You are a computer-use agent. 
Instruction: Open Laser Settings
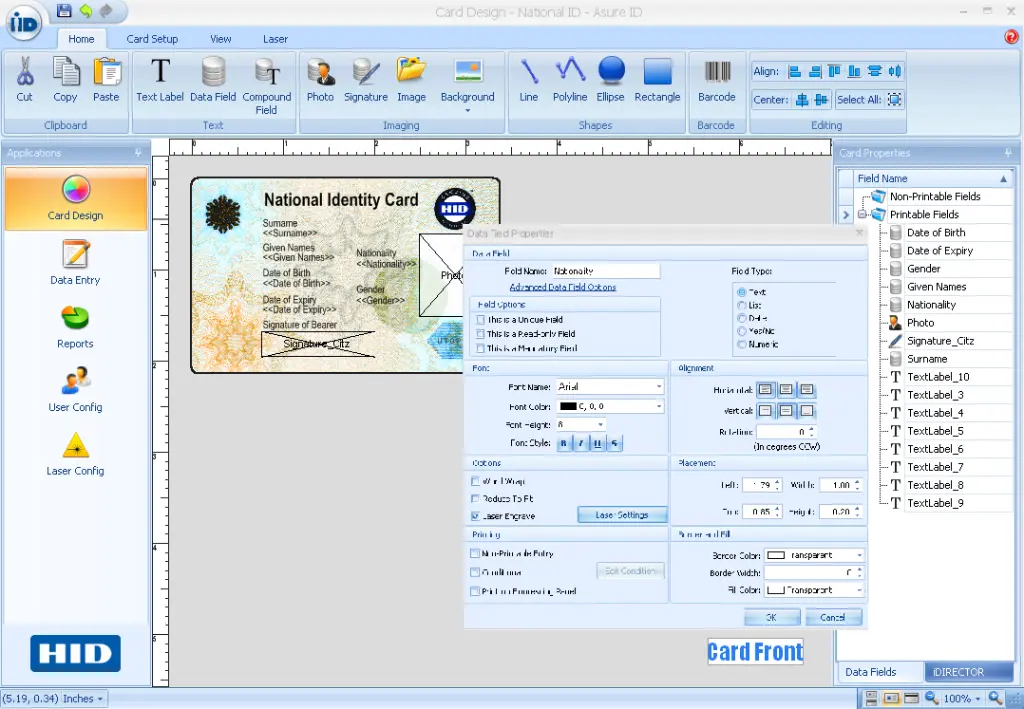(622, 515)
